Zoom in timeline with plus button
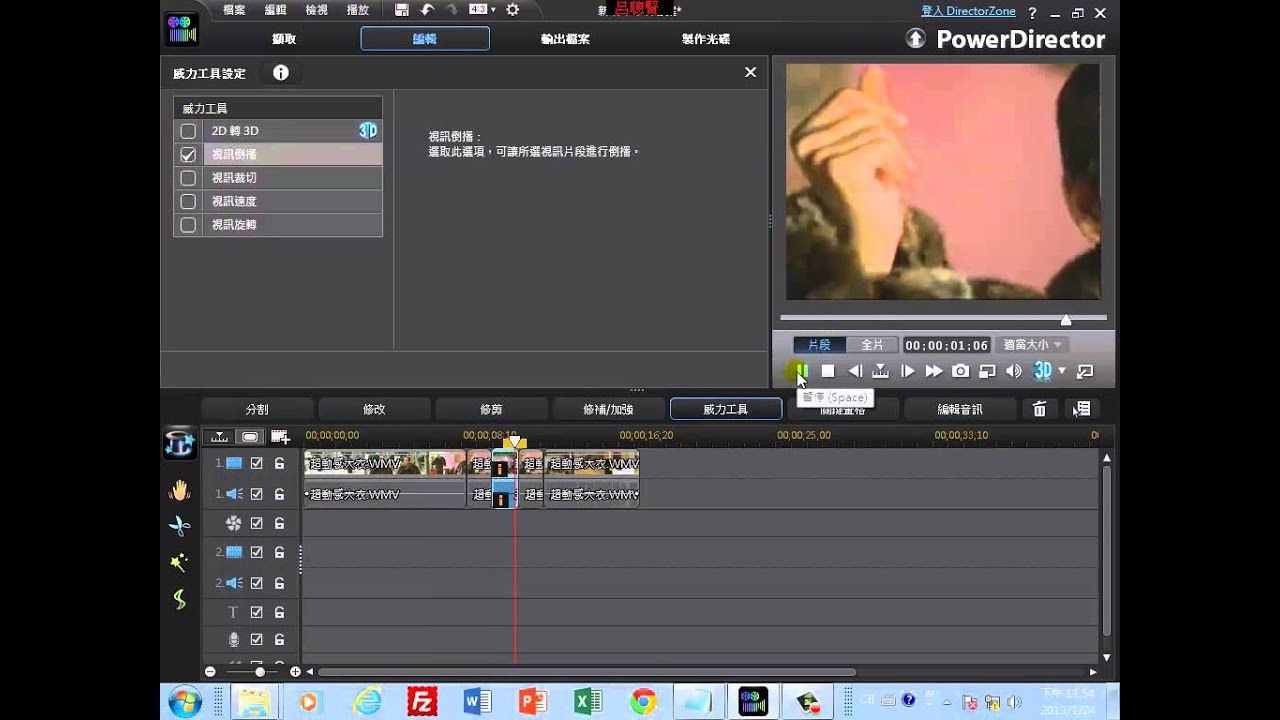Image resolution: width=1280 pixels, height=720 pixels. click(295, 672)
